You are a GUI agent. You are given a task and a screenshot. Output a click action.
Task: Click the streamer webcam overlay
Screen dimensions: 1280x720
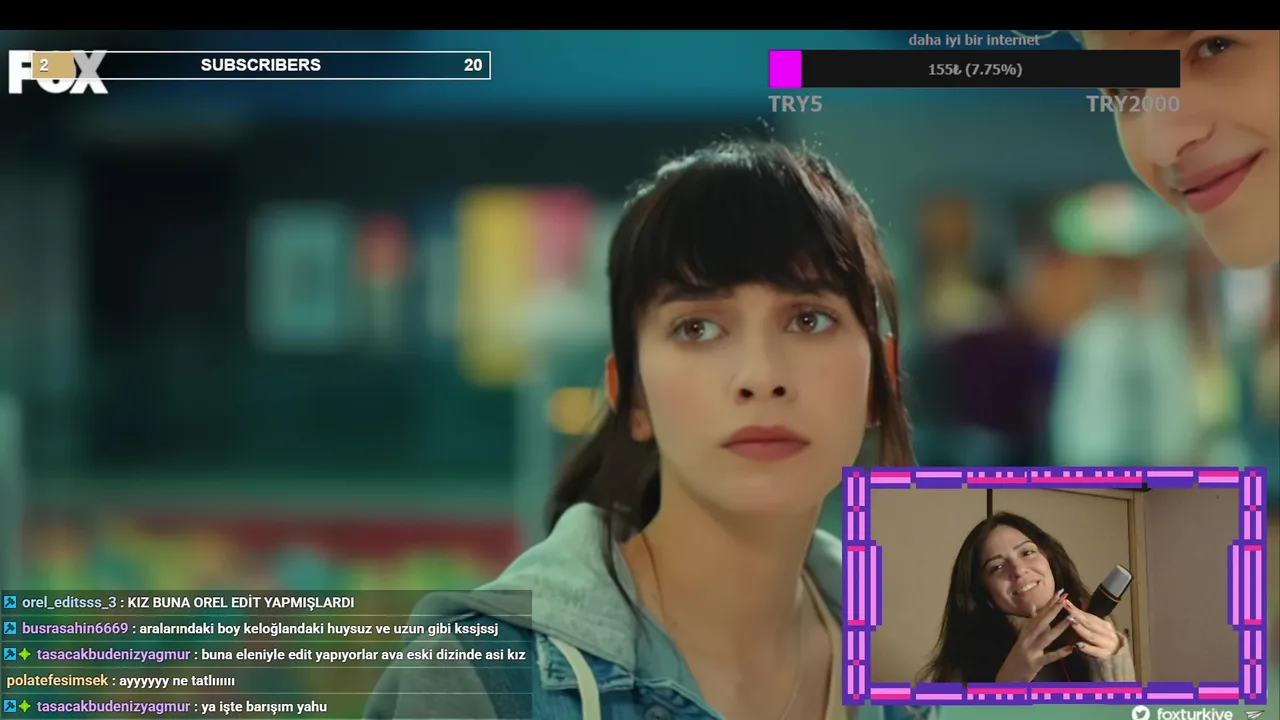pyautogui.click(x=1054, y=585)
